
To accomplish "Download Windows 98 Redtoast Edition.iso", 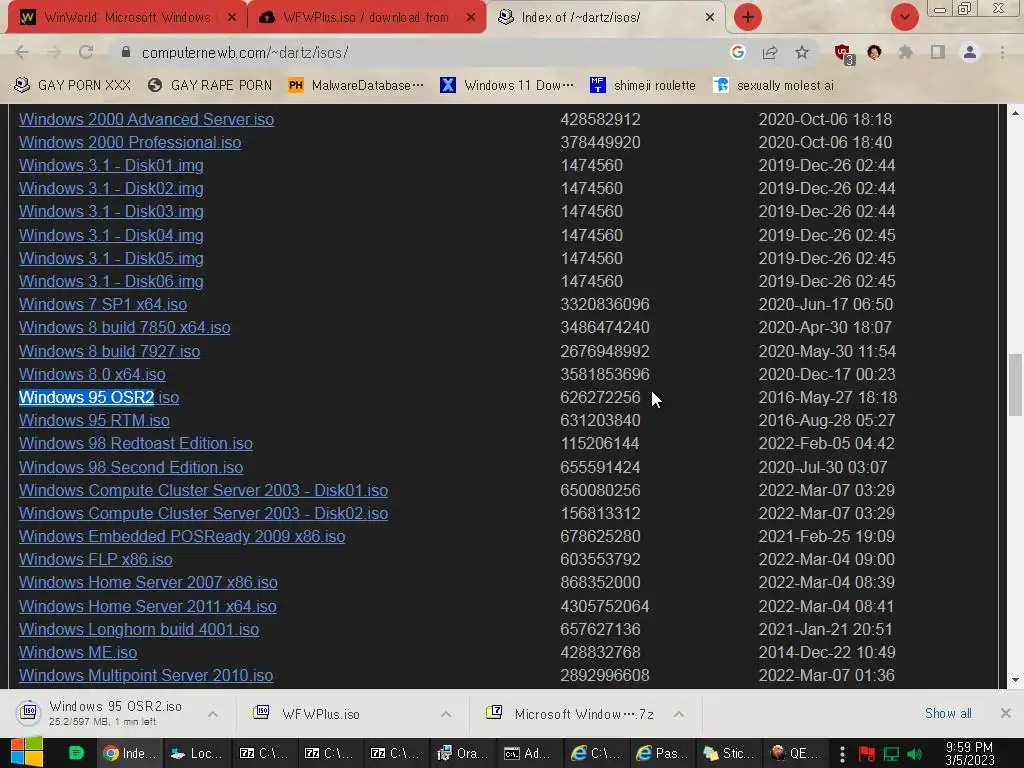I will 136,443.
